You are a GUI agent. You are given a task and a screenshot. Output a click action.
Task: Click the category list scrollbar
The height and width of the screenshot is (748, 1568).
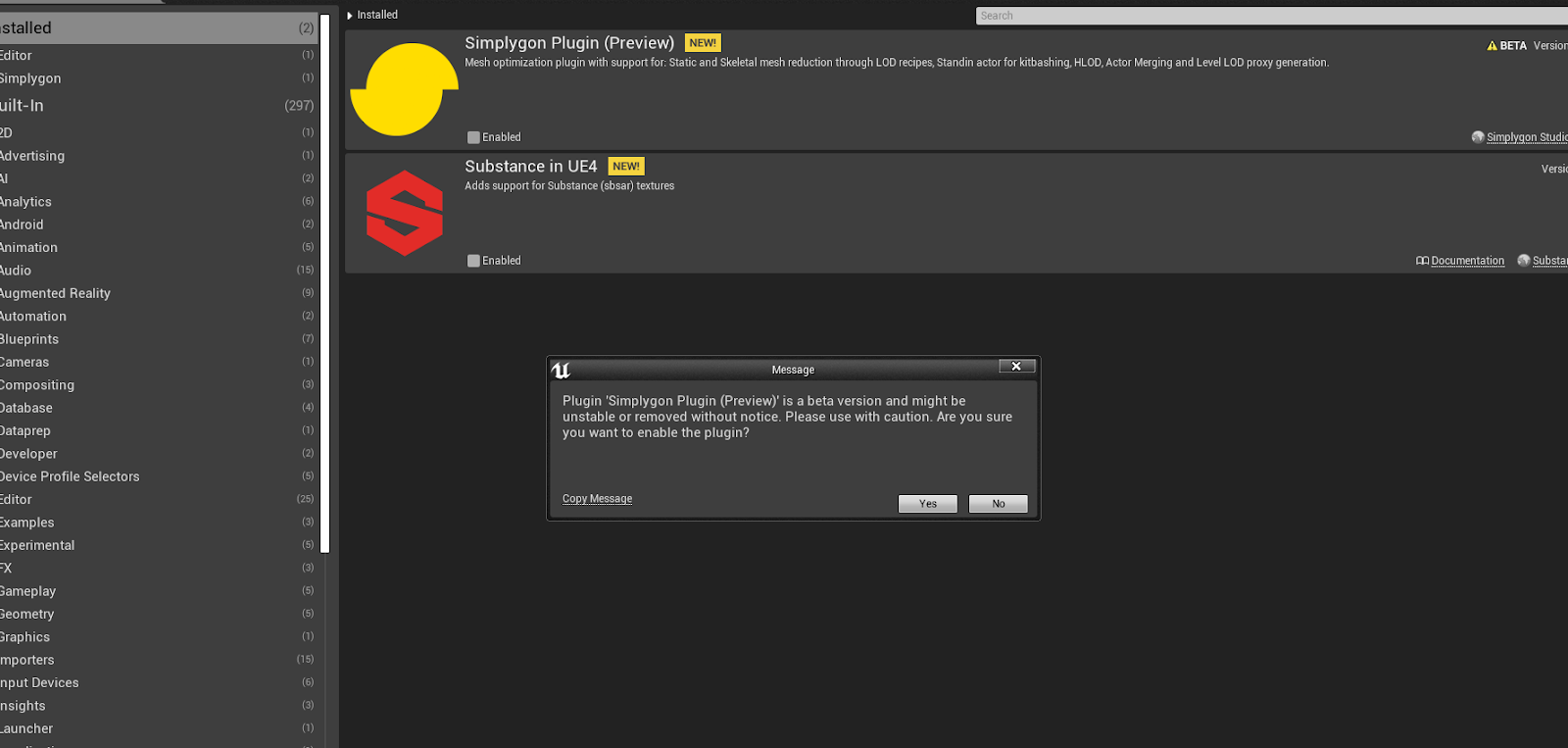325,284
